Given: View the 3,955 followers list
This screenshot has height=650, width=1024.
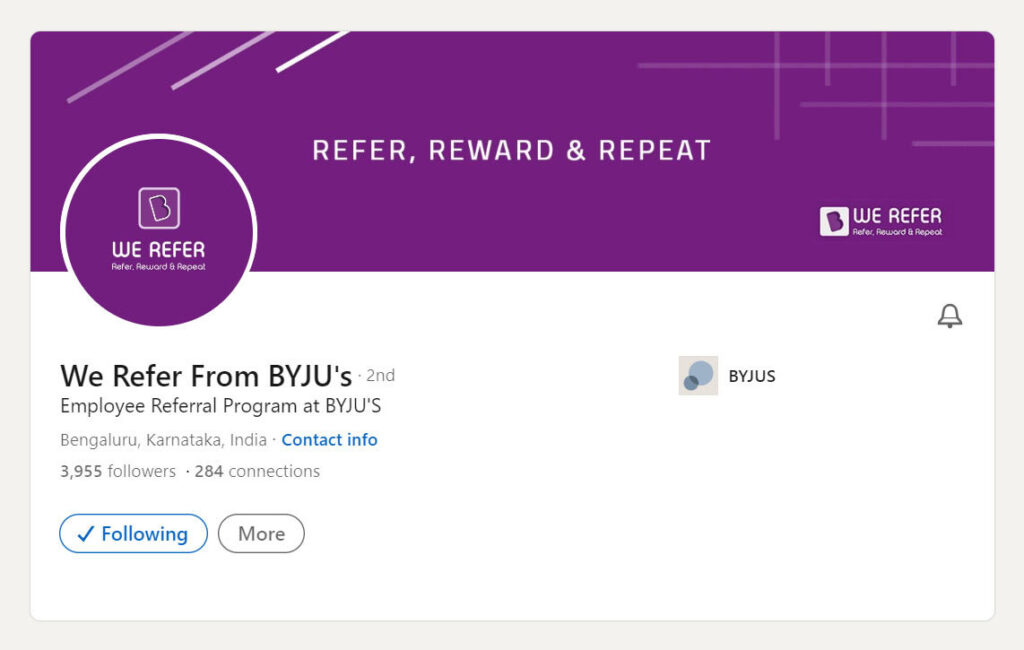Looking at the screenshot, I should point(118,471).
